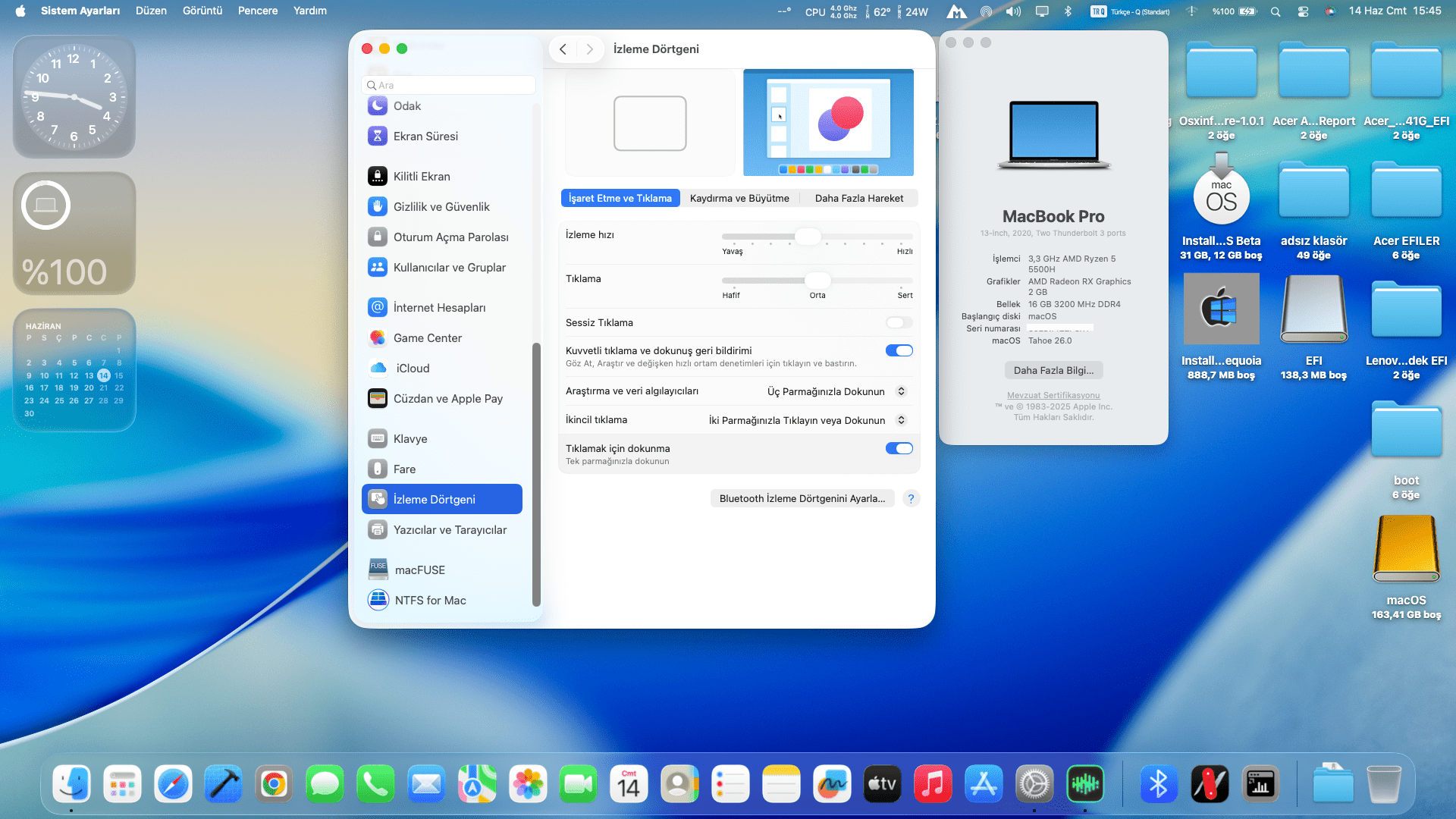Image resolution: width=1456 pixels, height=819 pixels.
Task: Open Kilitli Ekran settings in sidebar
Action: (x=422, y=177)
